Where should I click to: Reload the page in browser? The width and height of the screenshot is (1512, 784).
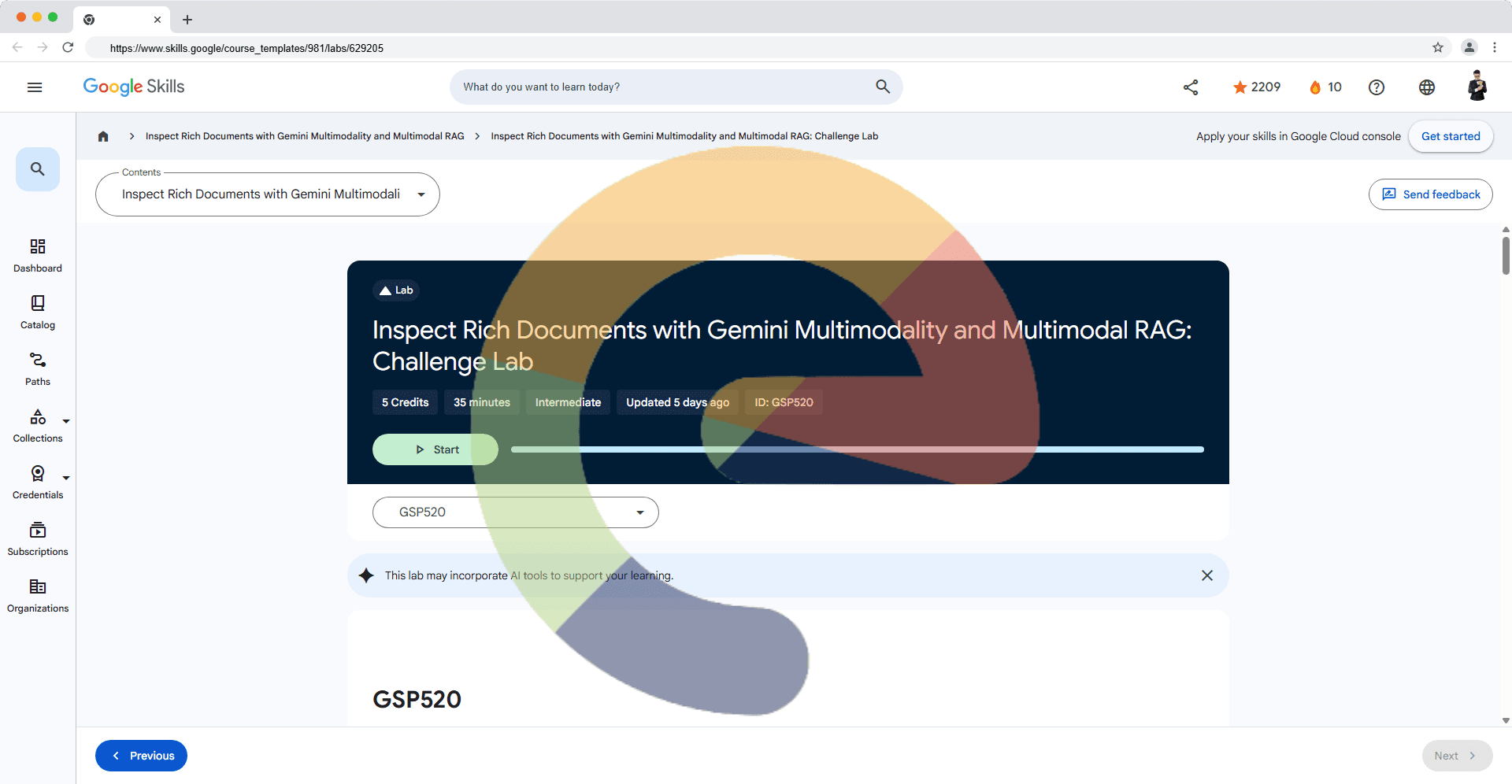(68, 47)
